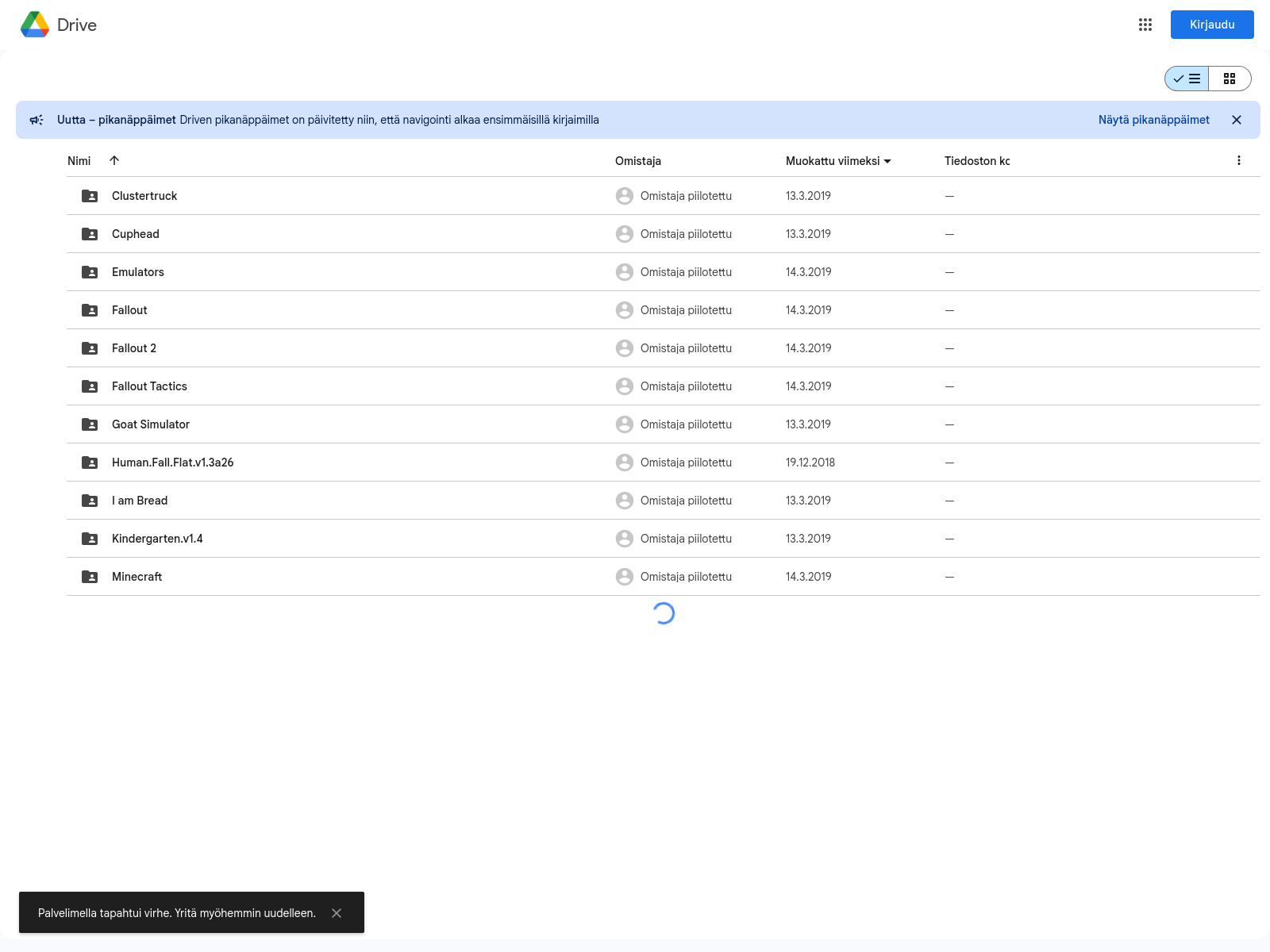Switch to list layout view
Viewport: 1270px width, 952px height.
point(1187,79)
